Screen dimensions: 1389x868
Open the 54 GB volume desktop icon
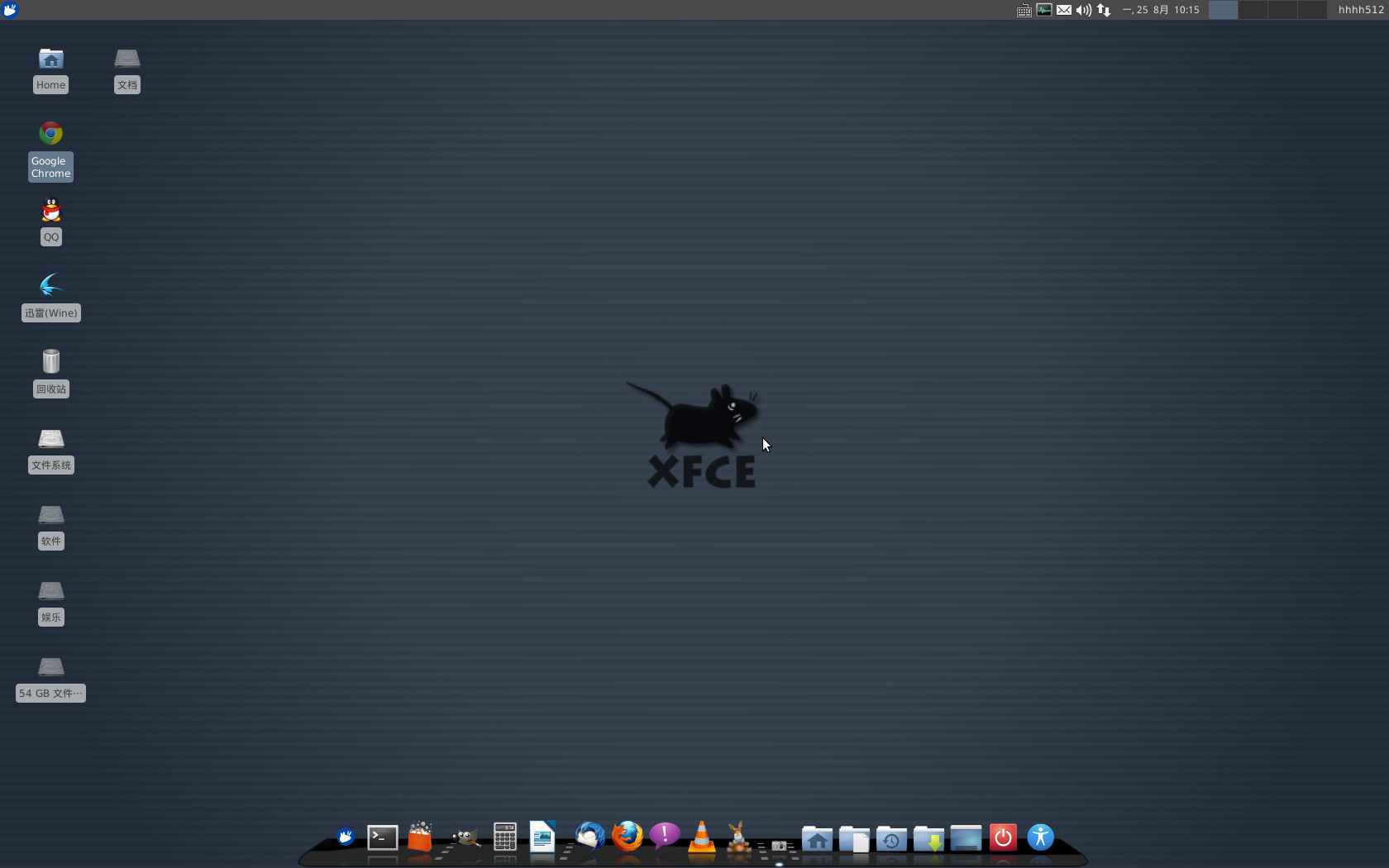(x=50, y=667)
